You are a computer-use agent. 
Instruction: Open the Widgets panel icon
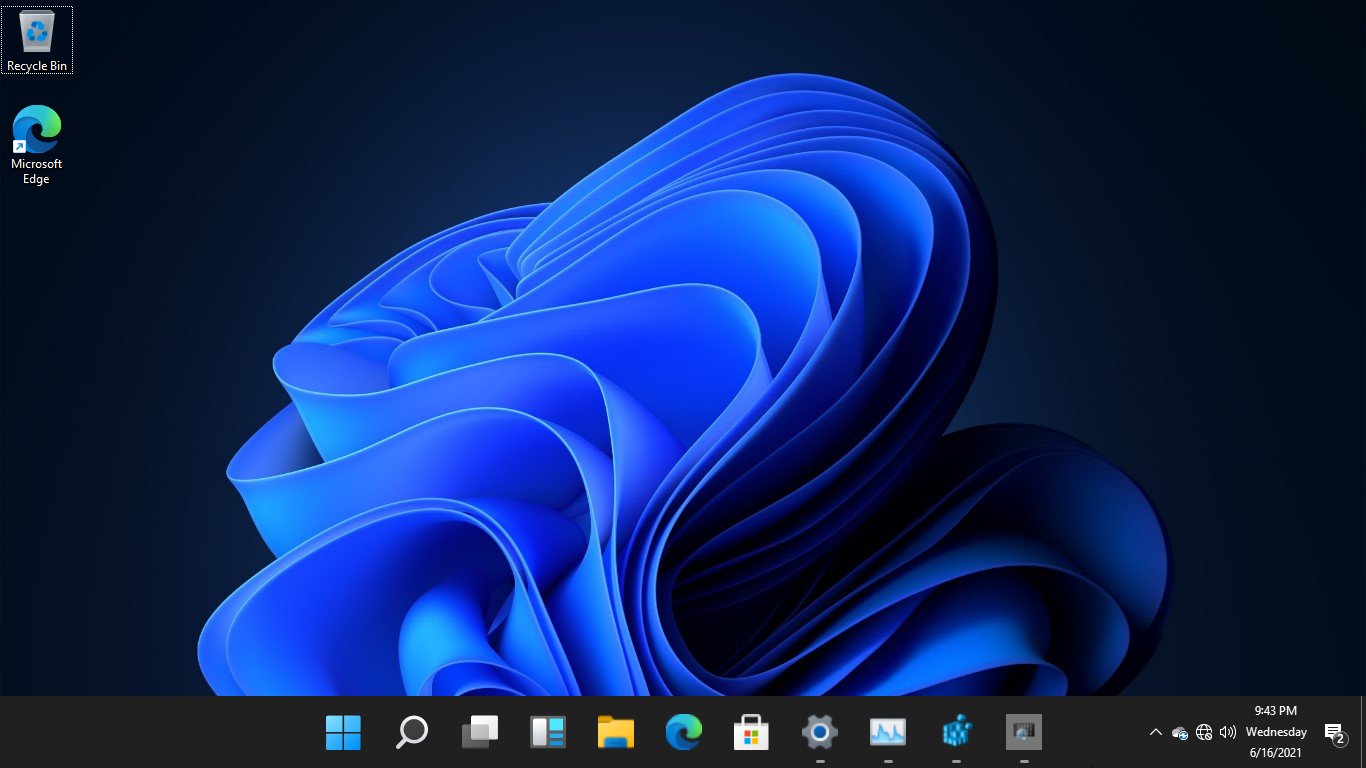pos(548,732)
